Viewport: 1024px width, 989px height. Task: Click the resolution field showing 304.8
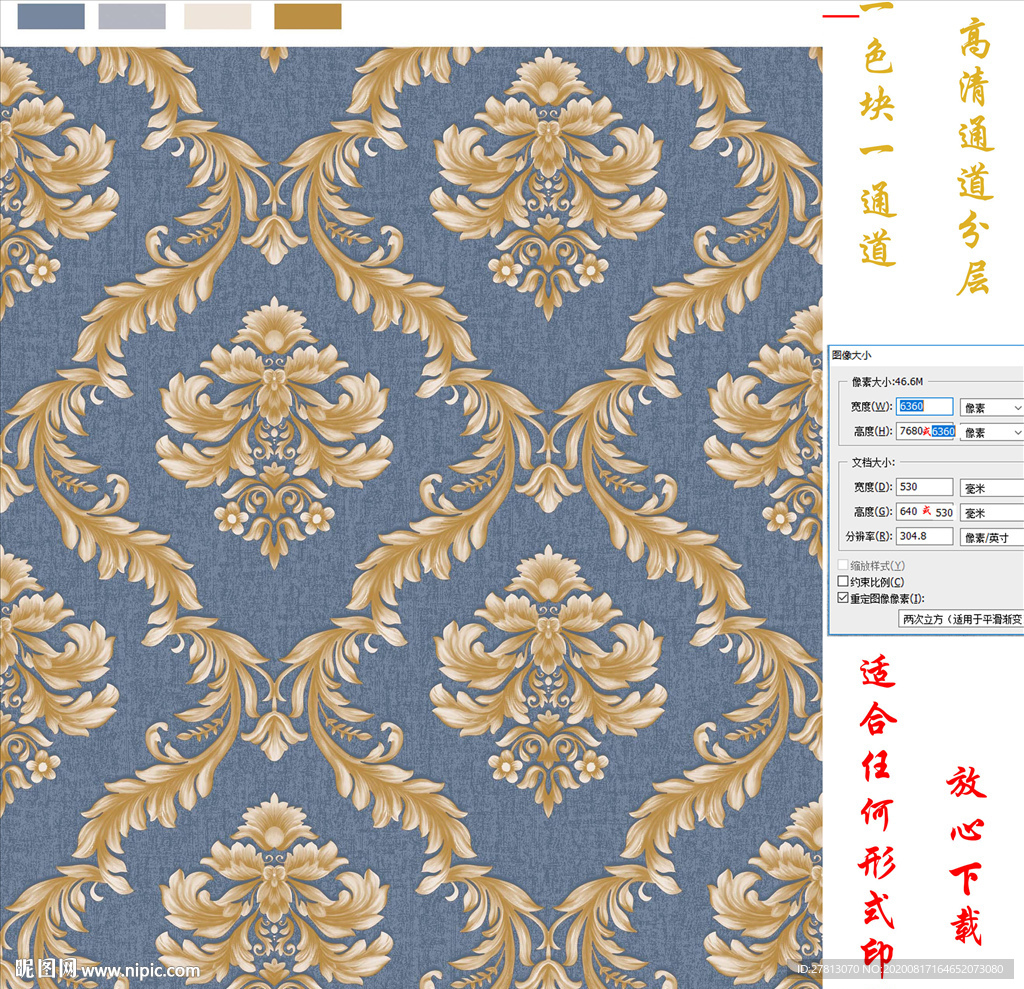924,536
